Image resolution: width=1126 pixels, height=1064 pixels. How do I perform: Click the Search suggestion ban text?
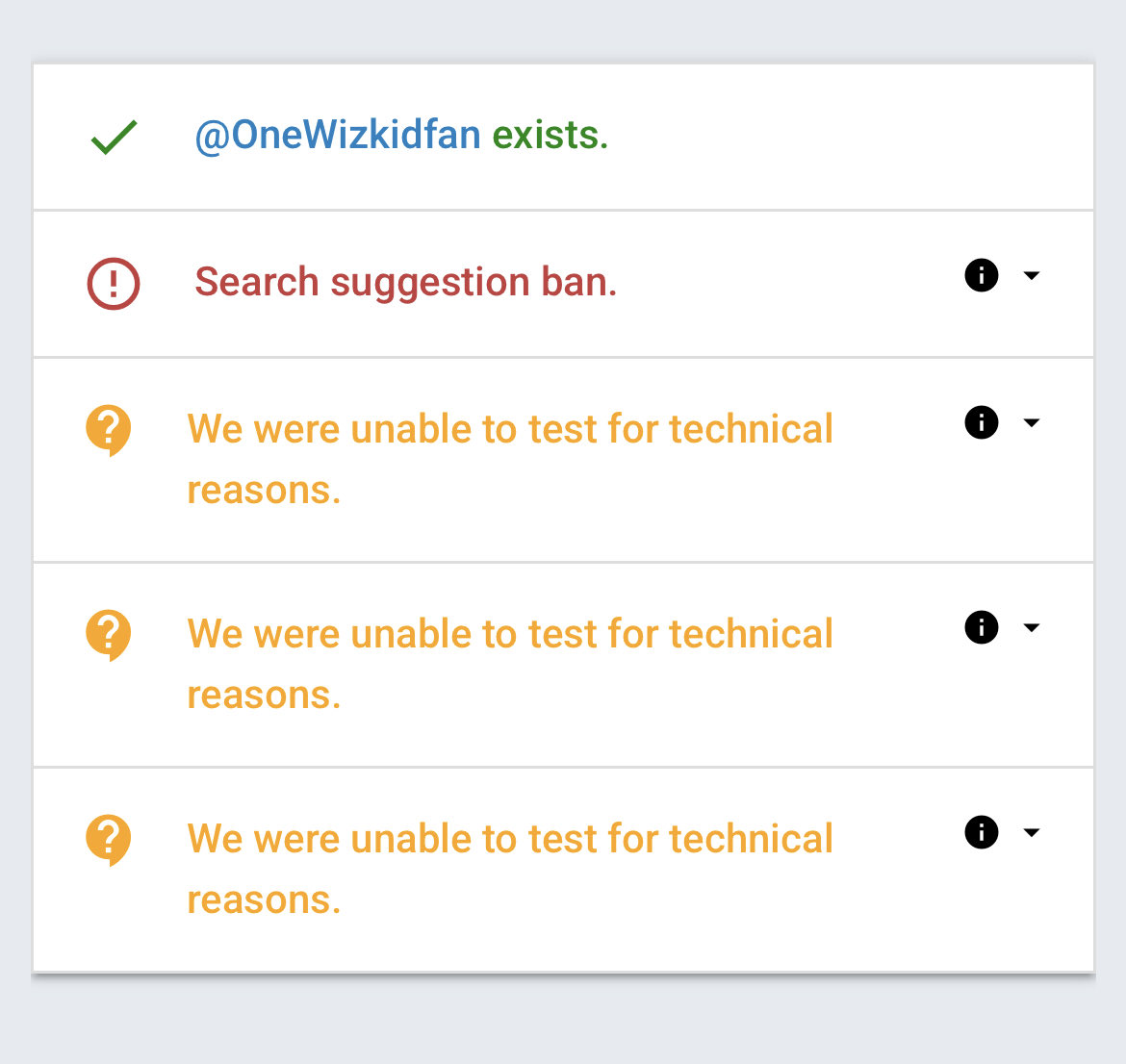[405, 282]
